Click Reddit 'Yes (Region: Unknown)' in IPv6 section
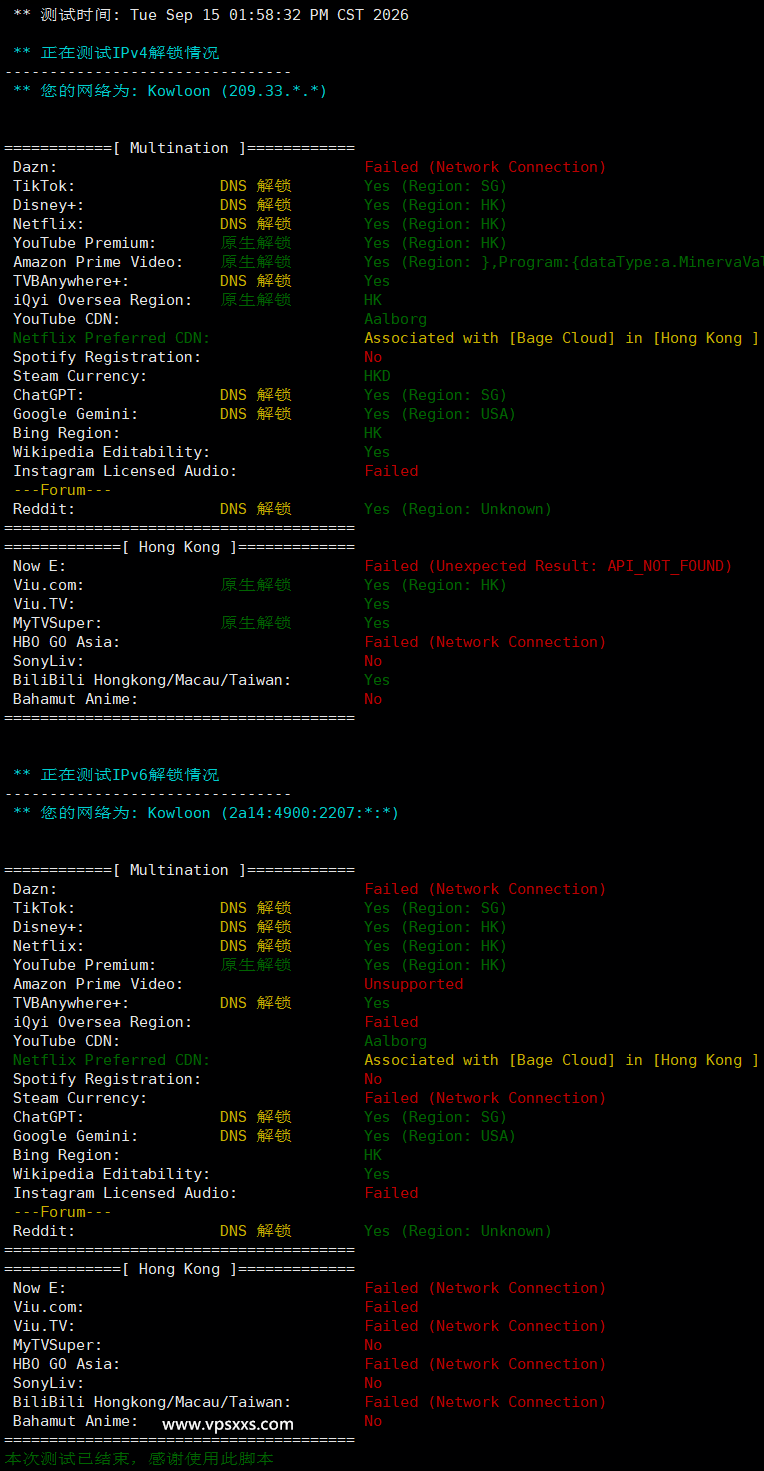This screenshot has height=1471, width=764. coord(458,1231)
